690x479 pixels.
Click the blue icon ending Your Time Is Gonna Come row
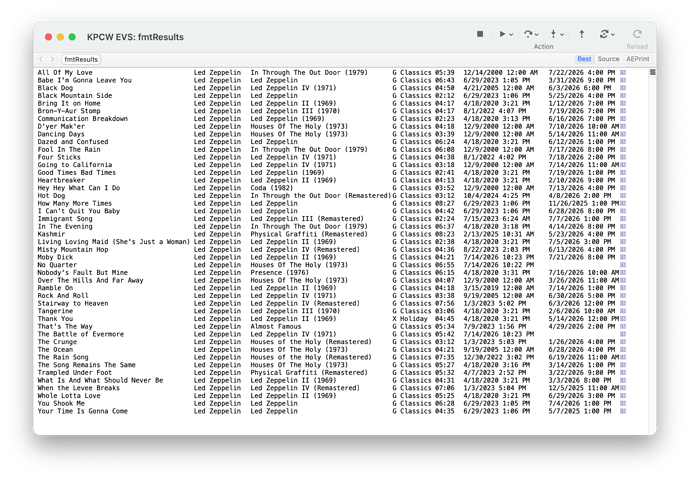[623, 411]
